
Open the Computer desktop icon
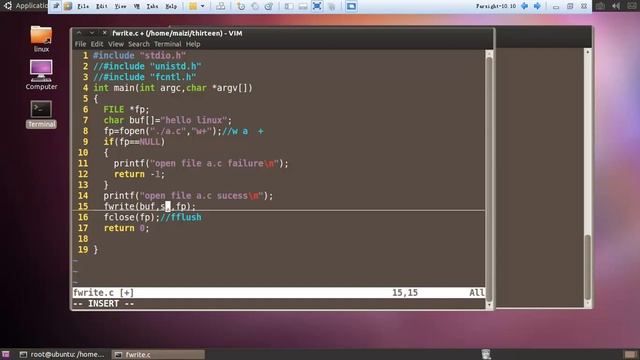[41, 75]
